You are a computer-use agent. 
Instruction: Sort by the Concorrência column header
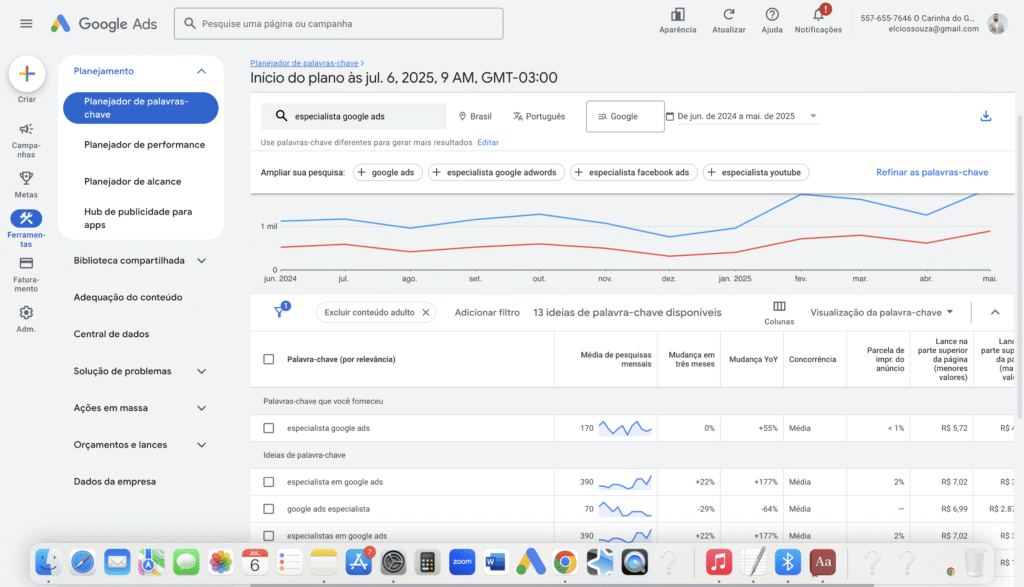click(x=812, y=360)
